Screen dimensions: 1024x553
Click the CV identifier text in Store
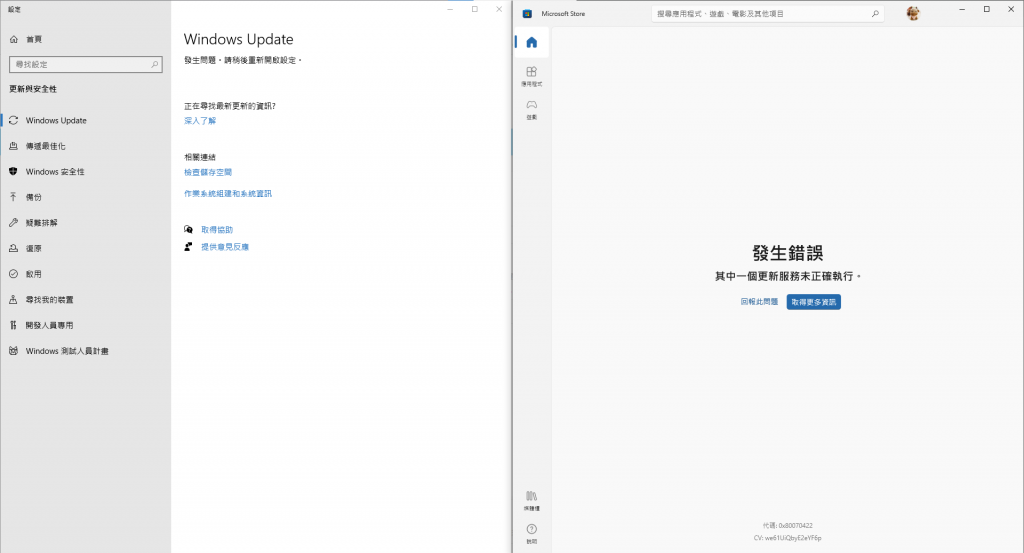click(x=788, y=538)
